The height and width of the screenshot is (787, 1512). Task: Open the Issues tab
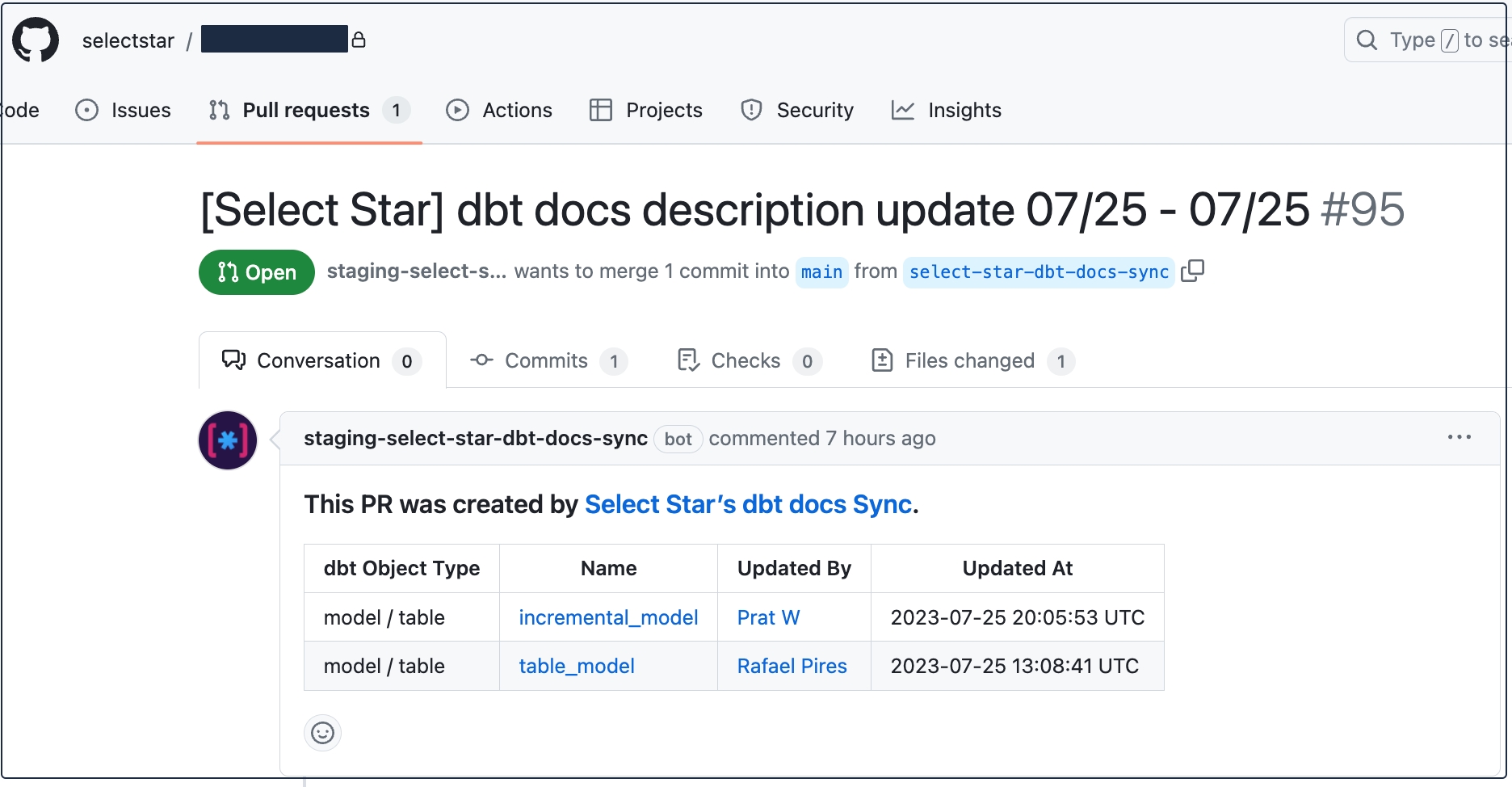click(123, 110)
